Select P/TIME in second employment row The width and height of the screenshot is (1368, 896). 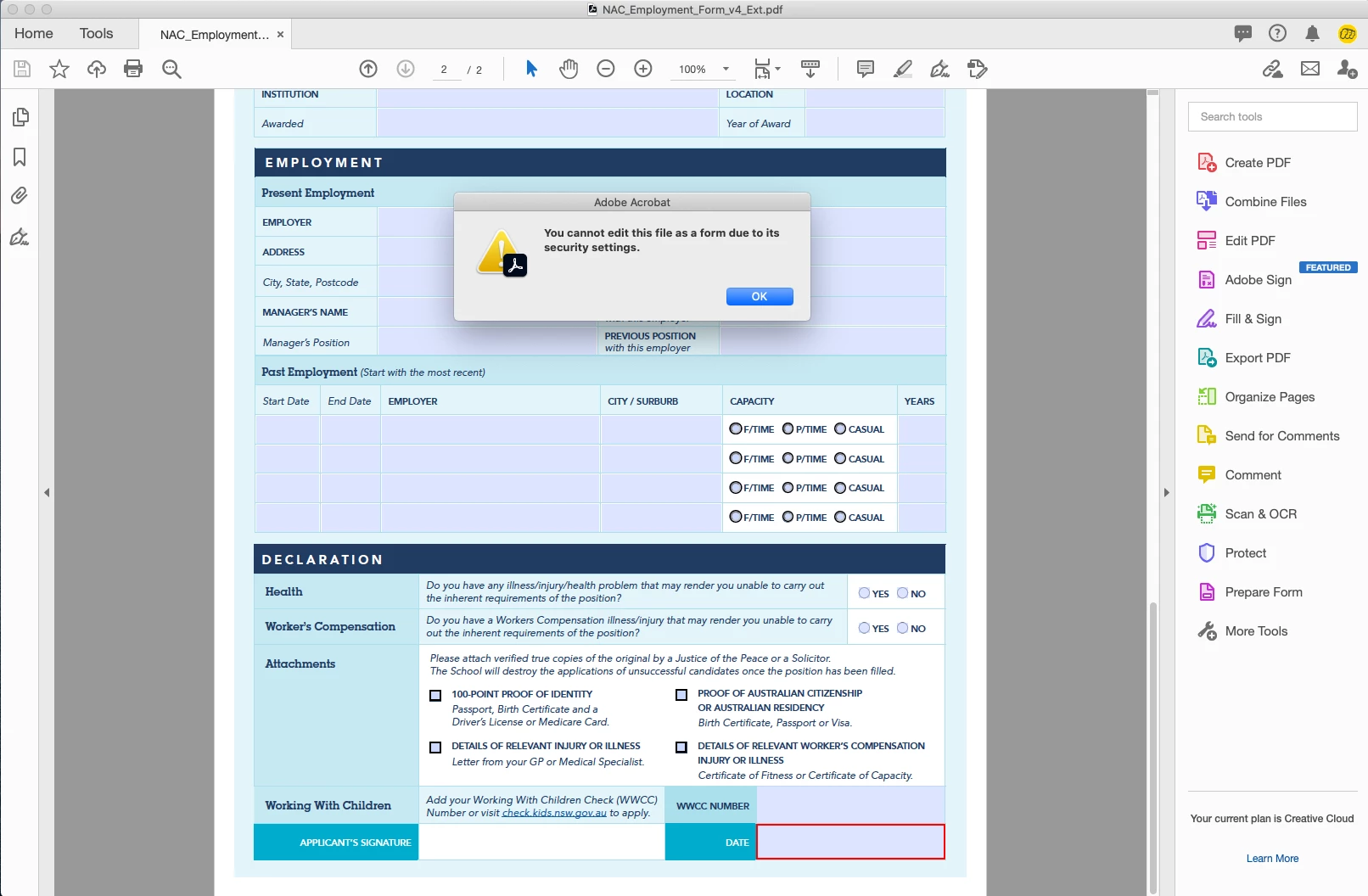click(x=788, y=458)
